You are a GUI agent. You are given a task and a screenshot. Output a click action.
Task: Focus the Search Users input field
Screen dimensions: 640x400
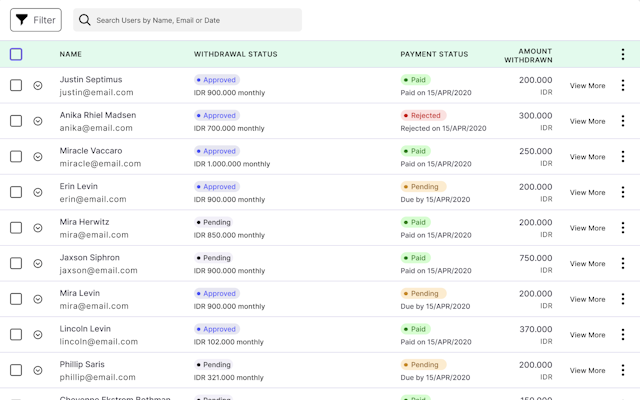pos(195,20)
